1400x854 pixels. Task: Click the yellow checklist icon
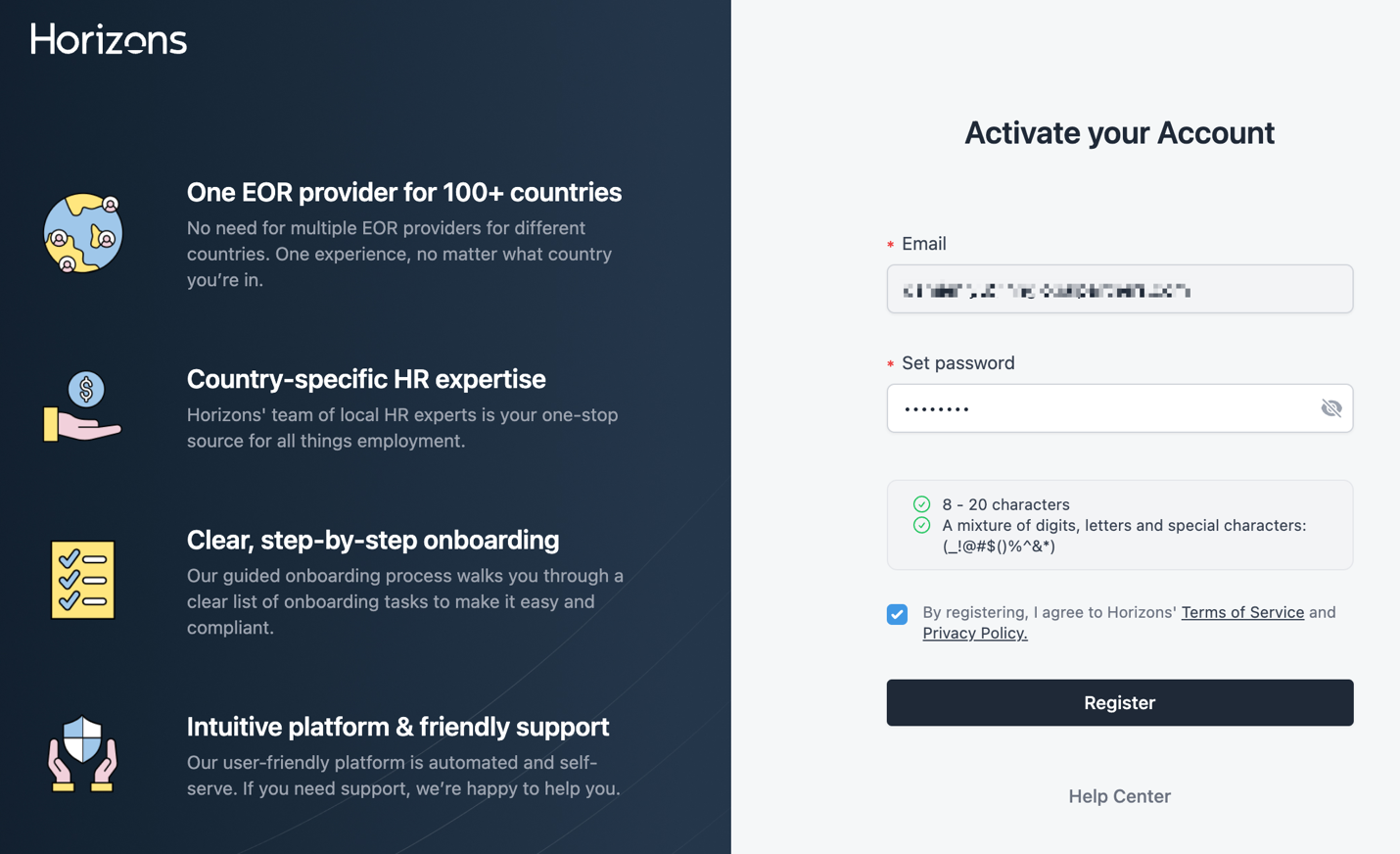[x=83, y=580]
